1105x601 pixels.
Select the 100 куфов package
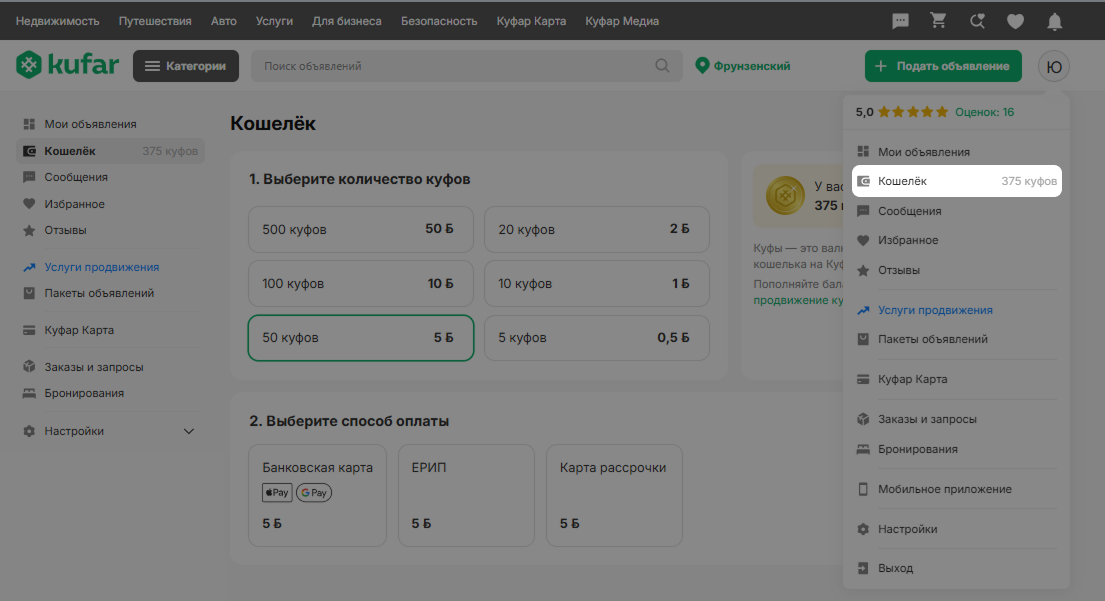[361, 283]
